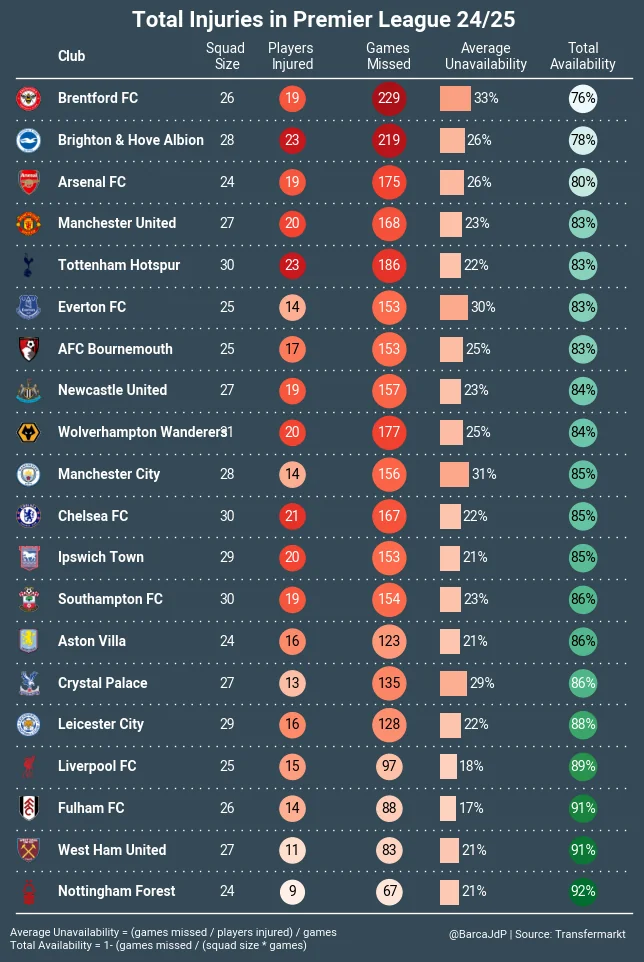
Task: Select the Total Availability column header
Action: [x=583, y=56]
